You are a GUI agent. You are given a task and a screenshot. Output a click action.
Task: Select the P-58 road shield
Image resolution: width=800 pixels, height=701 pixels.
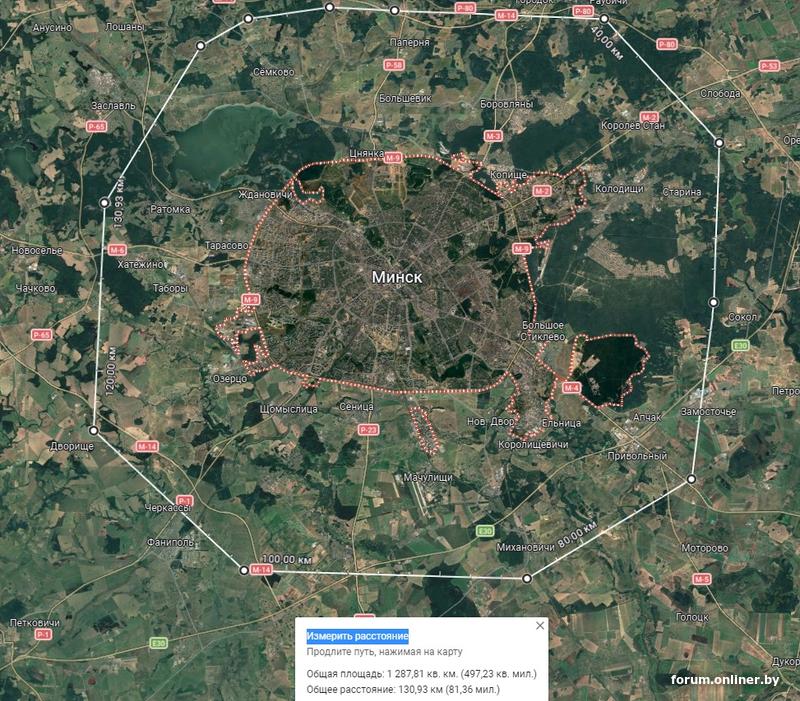[x=393, y=65]
